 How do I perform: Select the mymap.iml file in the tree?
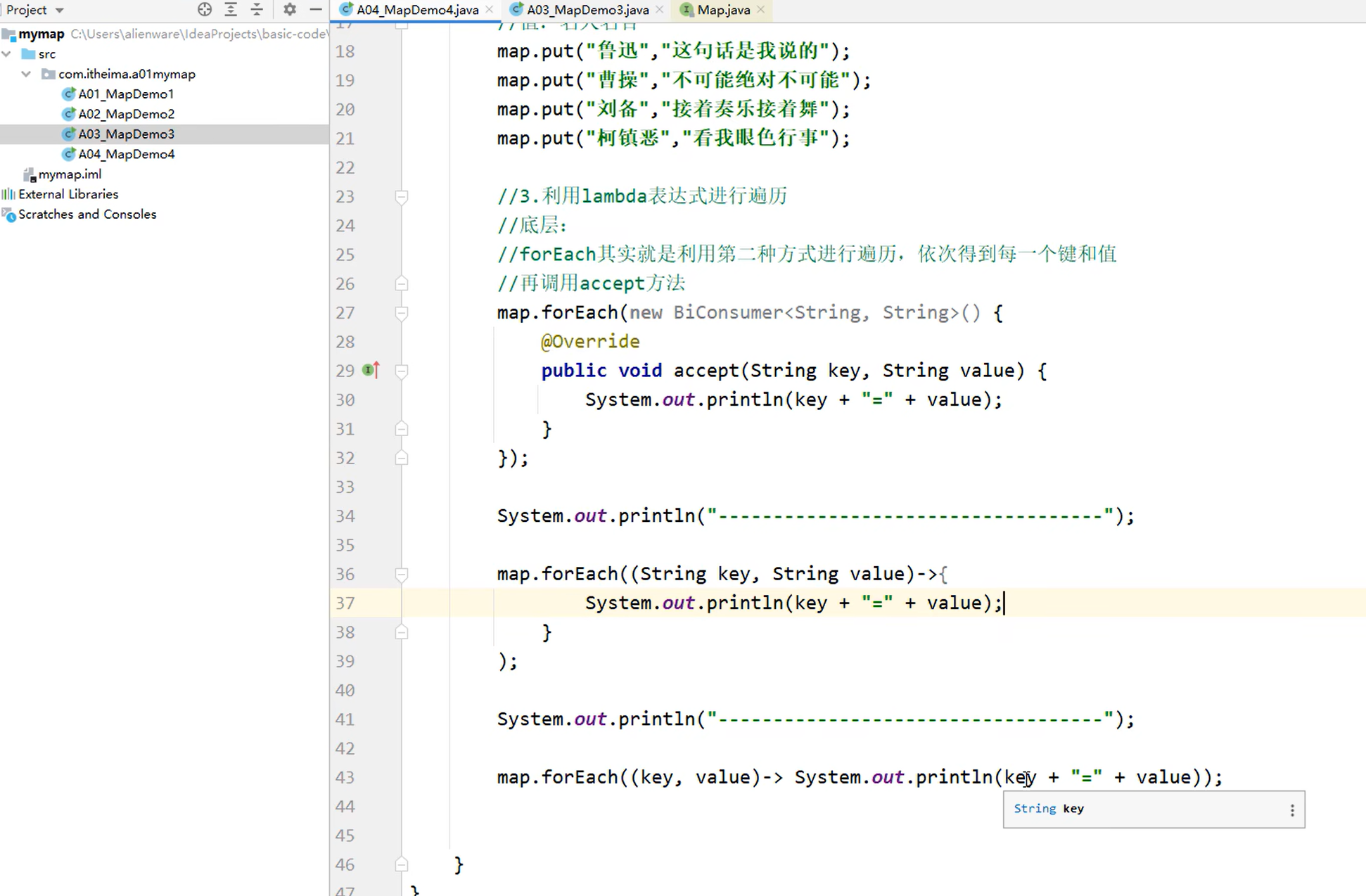click(70, 174)
